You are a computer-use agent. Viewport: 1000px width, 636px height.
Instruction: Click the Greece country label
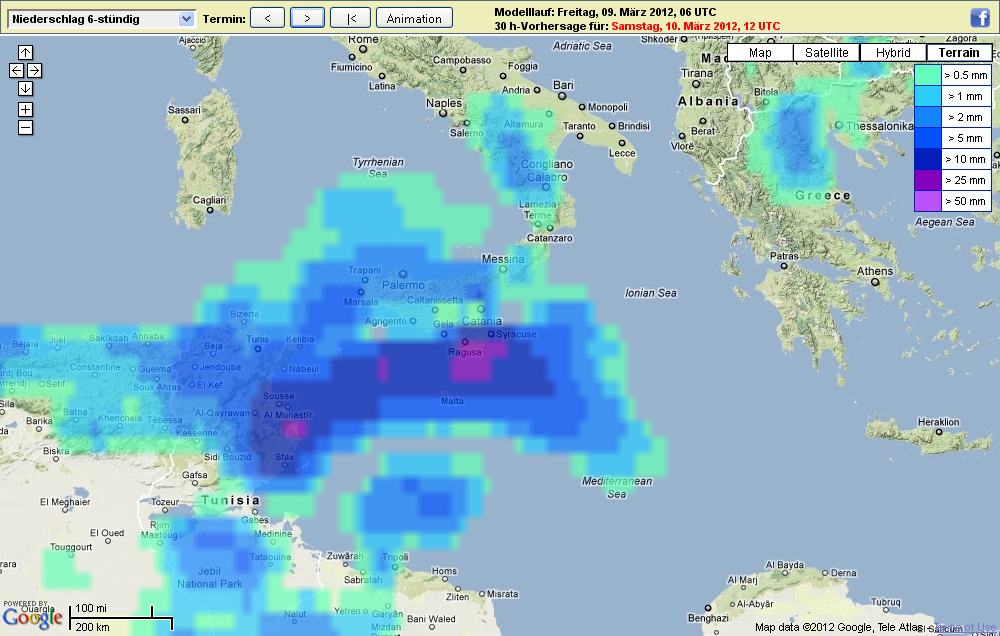[823, 195]
